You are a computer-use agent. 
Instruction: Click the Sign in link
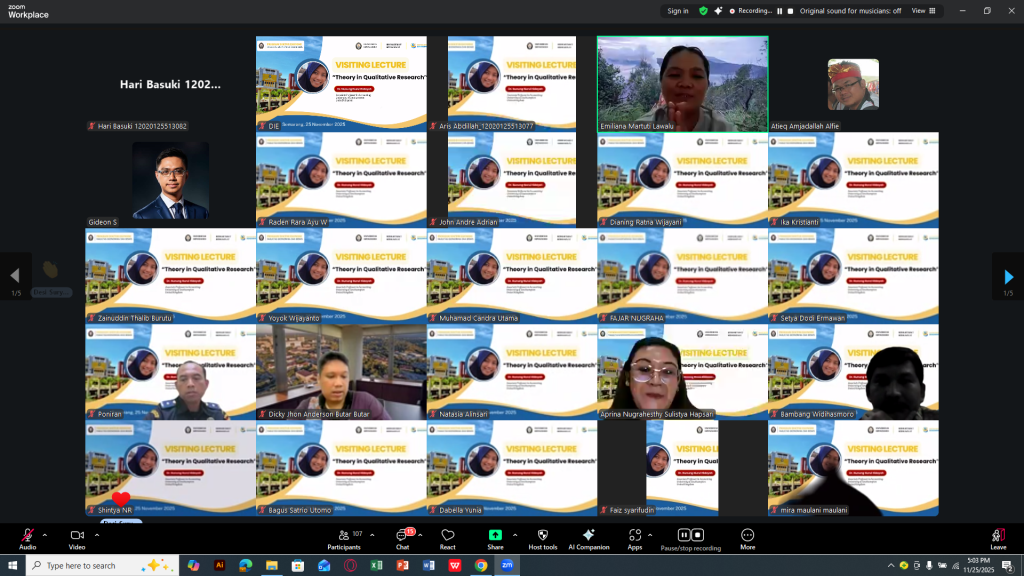coord(678,11)
